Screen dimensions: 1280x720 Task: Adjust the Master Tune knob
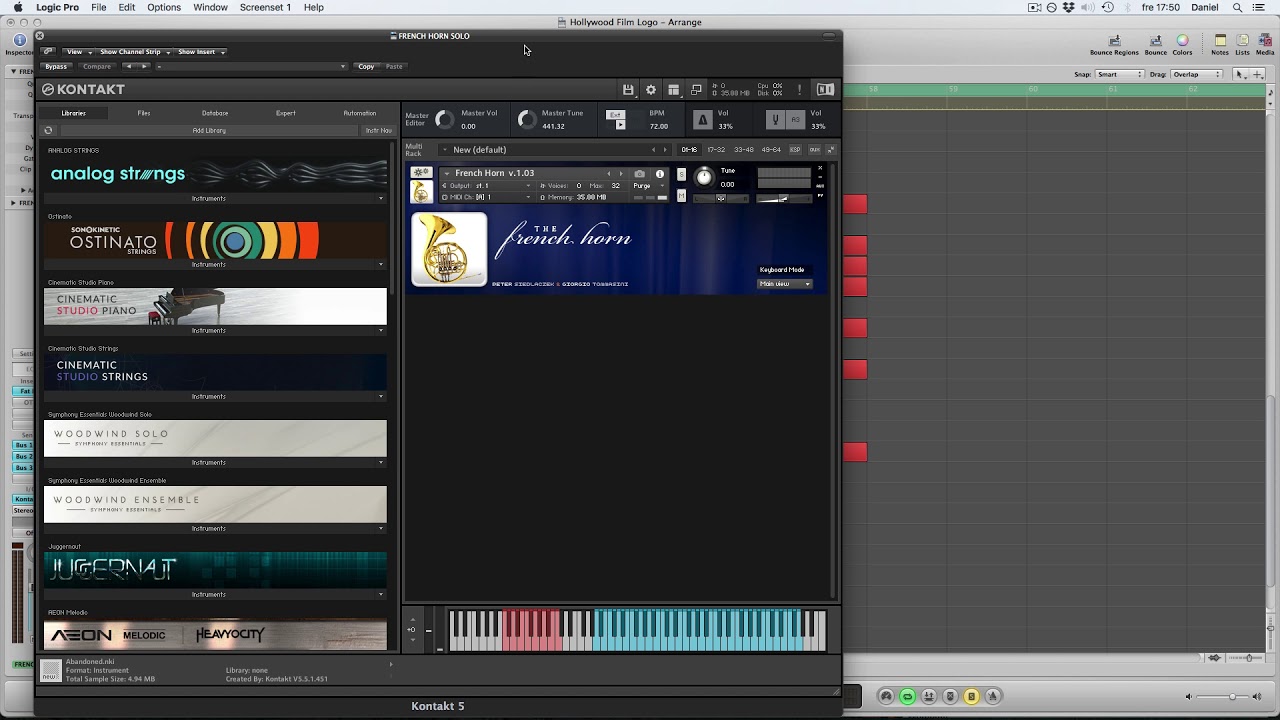[x=527, y=120]
